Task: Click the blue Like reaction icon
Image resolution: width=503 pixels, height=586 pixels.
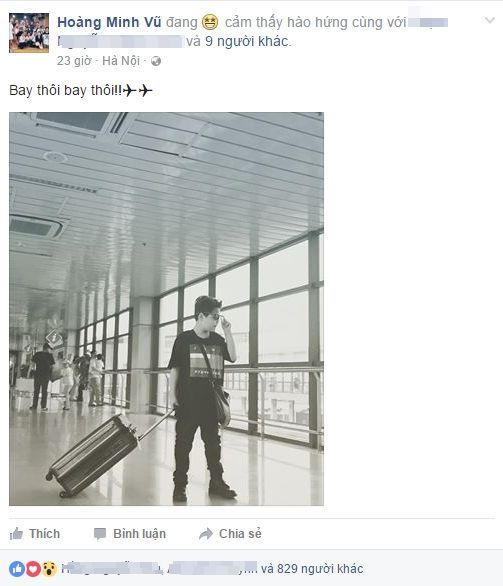Action: 17,569
